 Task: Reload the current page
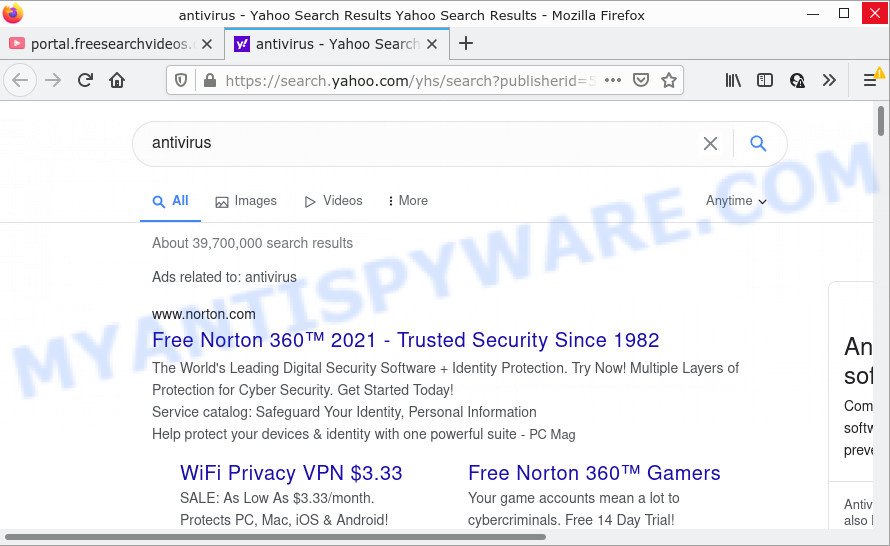pos(85,80)
